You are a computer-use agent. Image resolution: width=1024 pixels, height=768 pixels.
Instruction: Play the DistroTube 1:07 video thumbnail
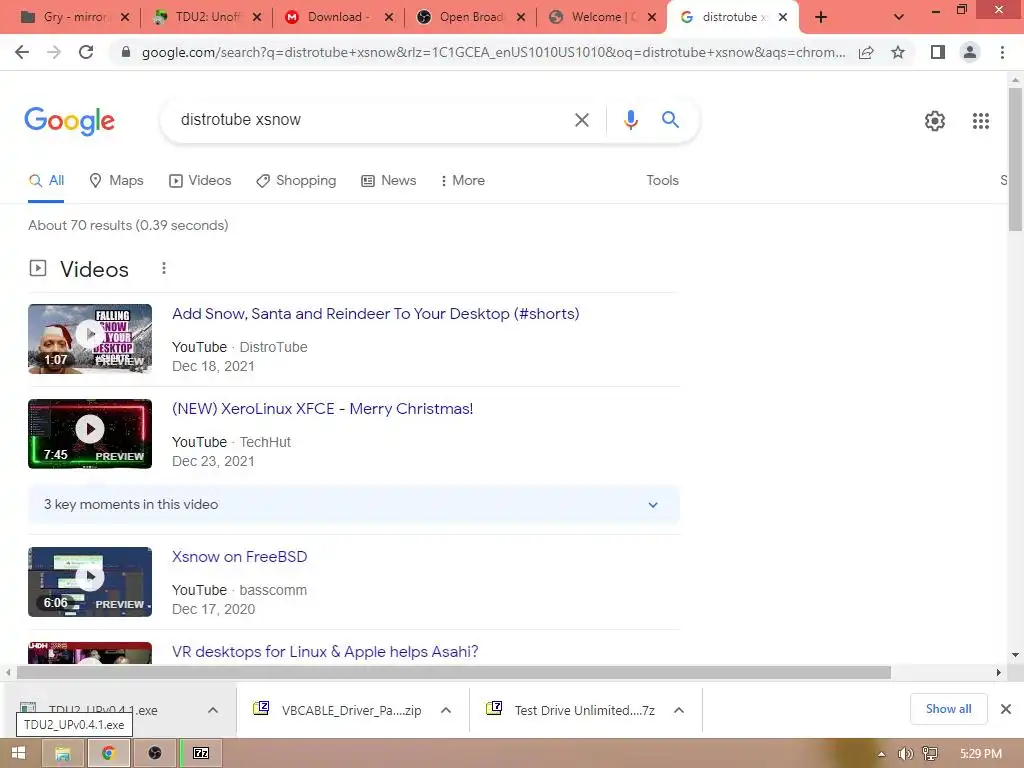[90, 339]
